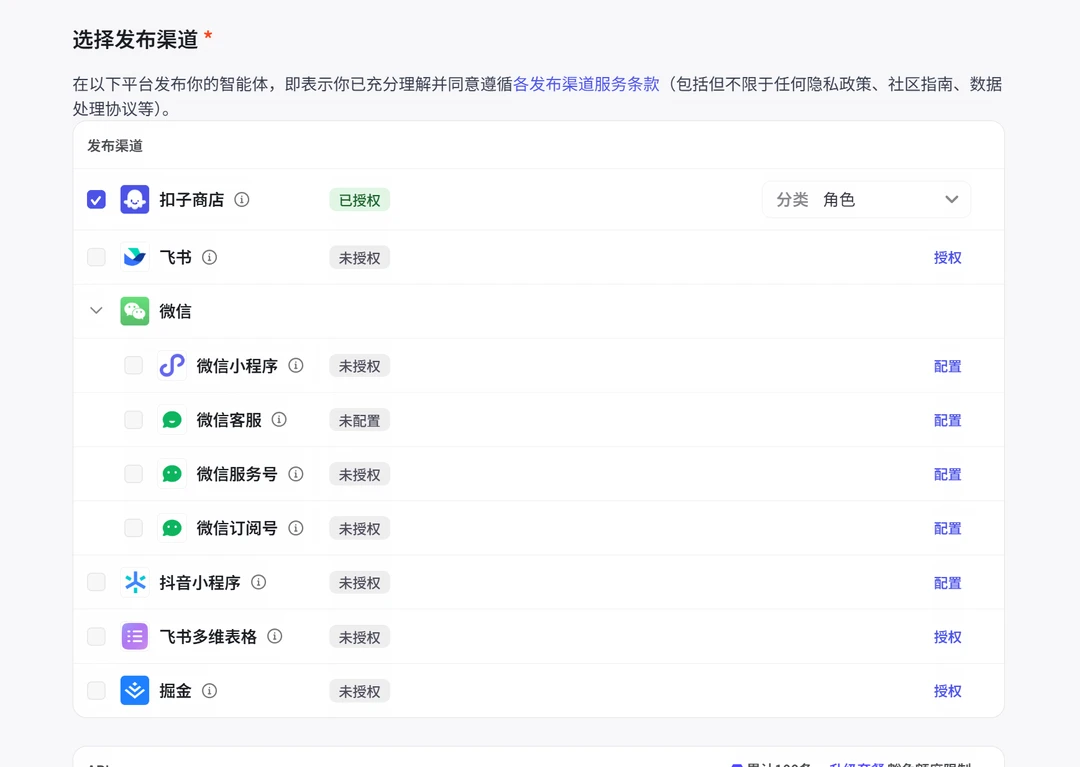
Task: Click the 飞书多维表格 purple icon
Action: point(134,636)
